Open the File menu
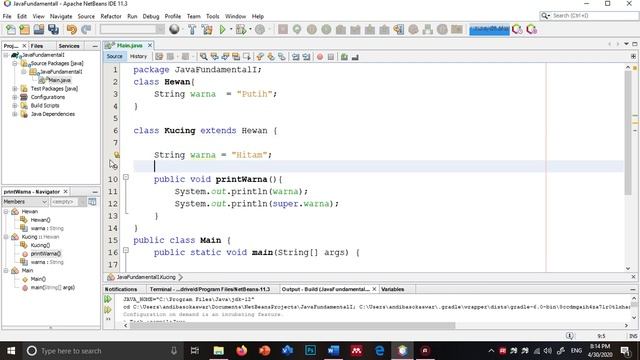Viewport: 640px width, 360px height. click(7, 16)
